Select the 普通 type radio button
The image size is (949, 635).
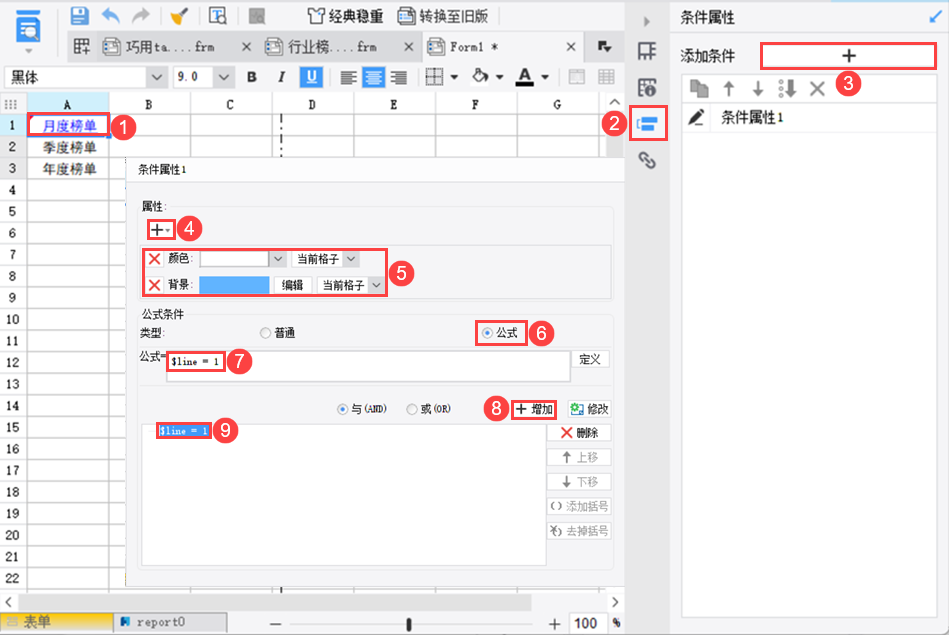pyautogui.click(x=265, y=333)
